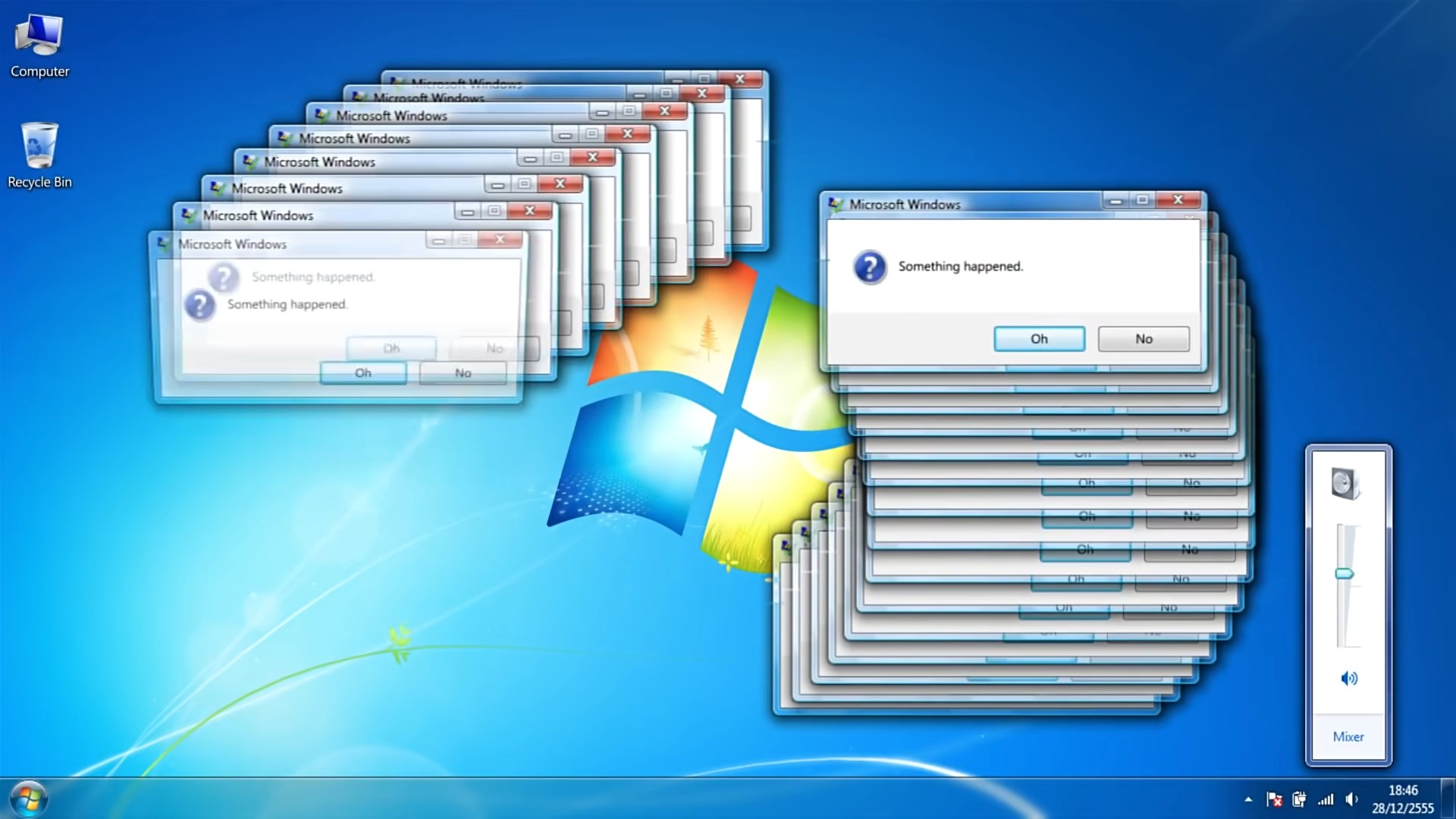Click Oh in the front Microsoft Windows dialog
The width and height of the screenshot is (1456, 819).
(1039, 339)
